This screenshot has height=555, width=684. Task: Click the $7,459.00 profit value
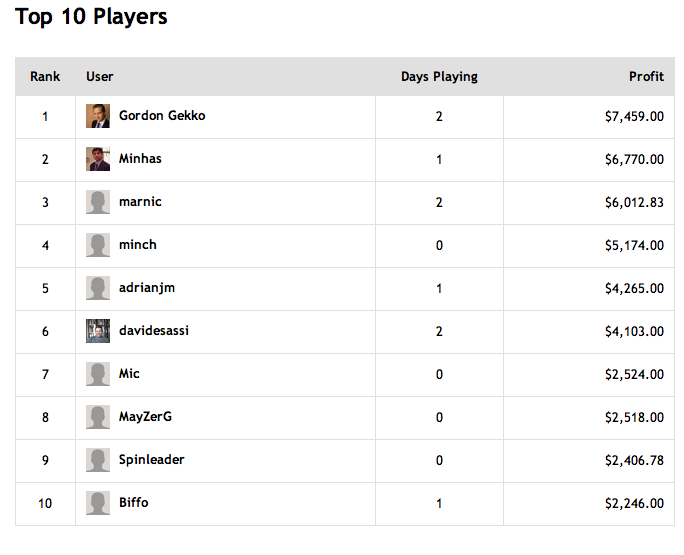pos(634,116)
